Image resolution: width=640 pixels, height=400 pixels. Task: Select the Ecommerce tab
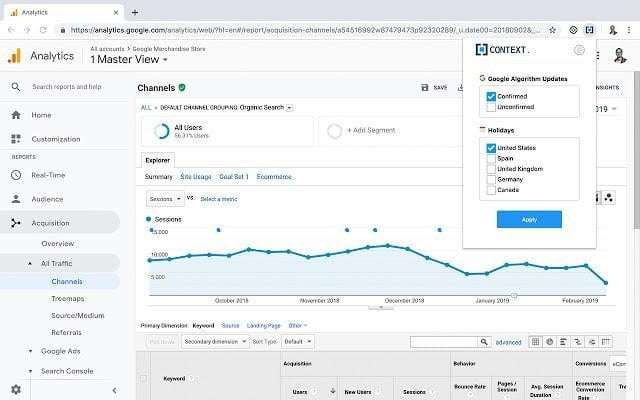point(274,177)
